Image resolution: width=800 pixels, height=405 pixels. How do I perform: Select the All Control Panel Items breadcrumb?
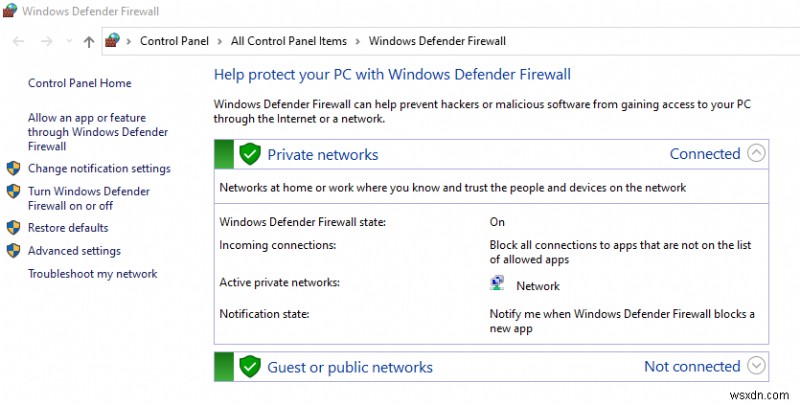289,41
